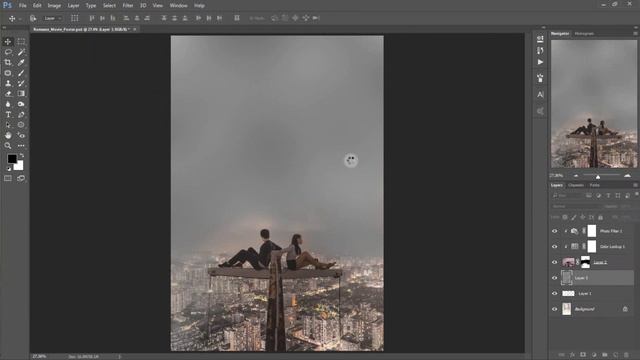Swap foreground and background colors
Image resolution: width=640 pixels, height=360 pixels.
point(22,156)
